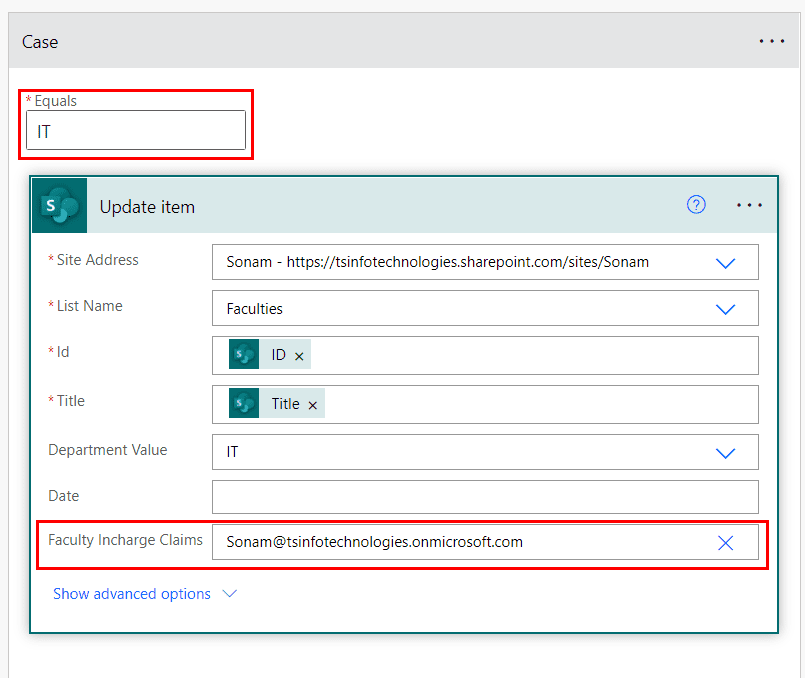Click the Equals label
Viewport: 805px width, 678px height.
55,101
